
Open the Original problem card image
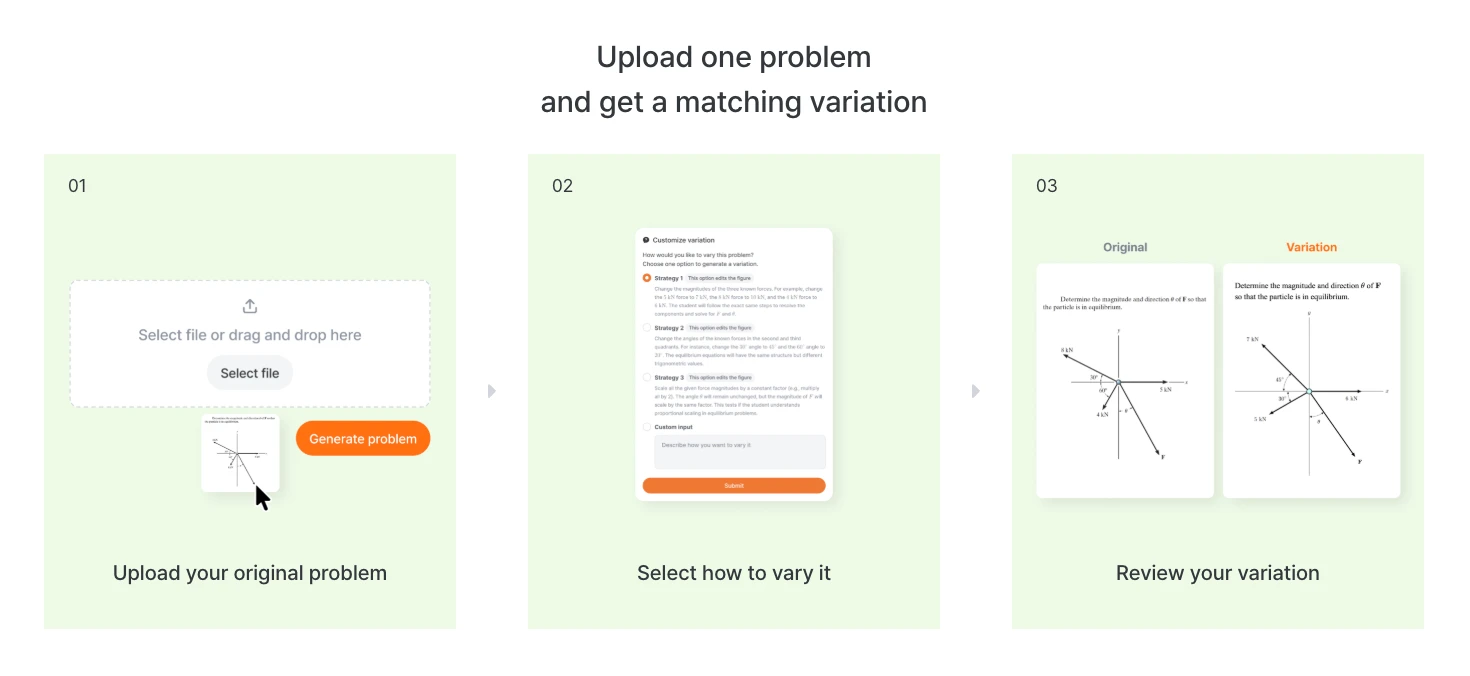pyautogui.click(x=1125, y=380)
